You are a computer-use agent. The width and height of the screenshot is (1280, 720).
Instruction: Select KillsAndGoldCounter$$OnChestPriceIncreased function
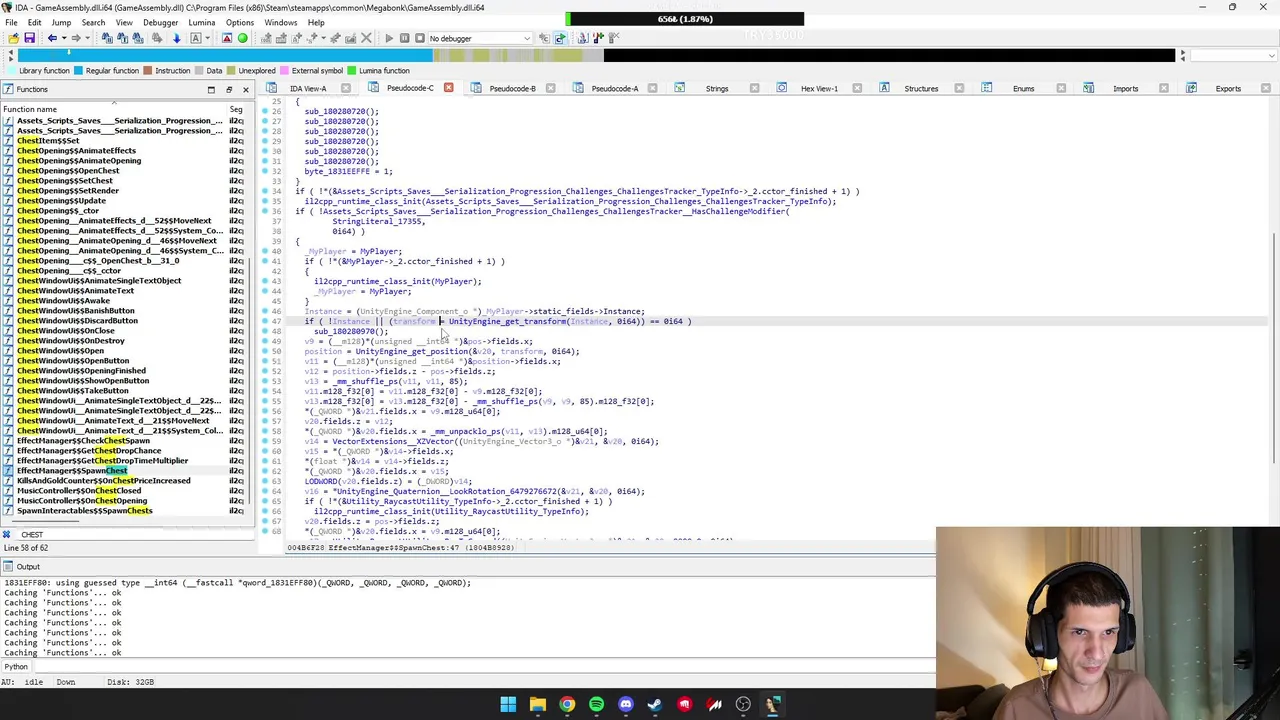pos(103,481)
